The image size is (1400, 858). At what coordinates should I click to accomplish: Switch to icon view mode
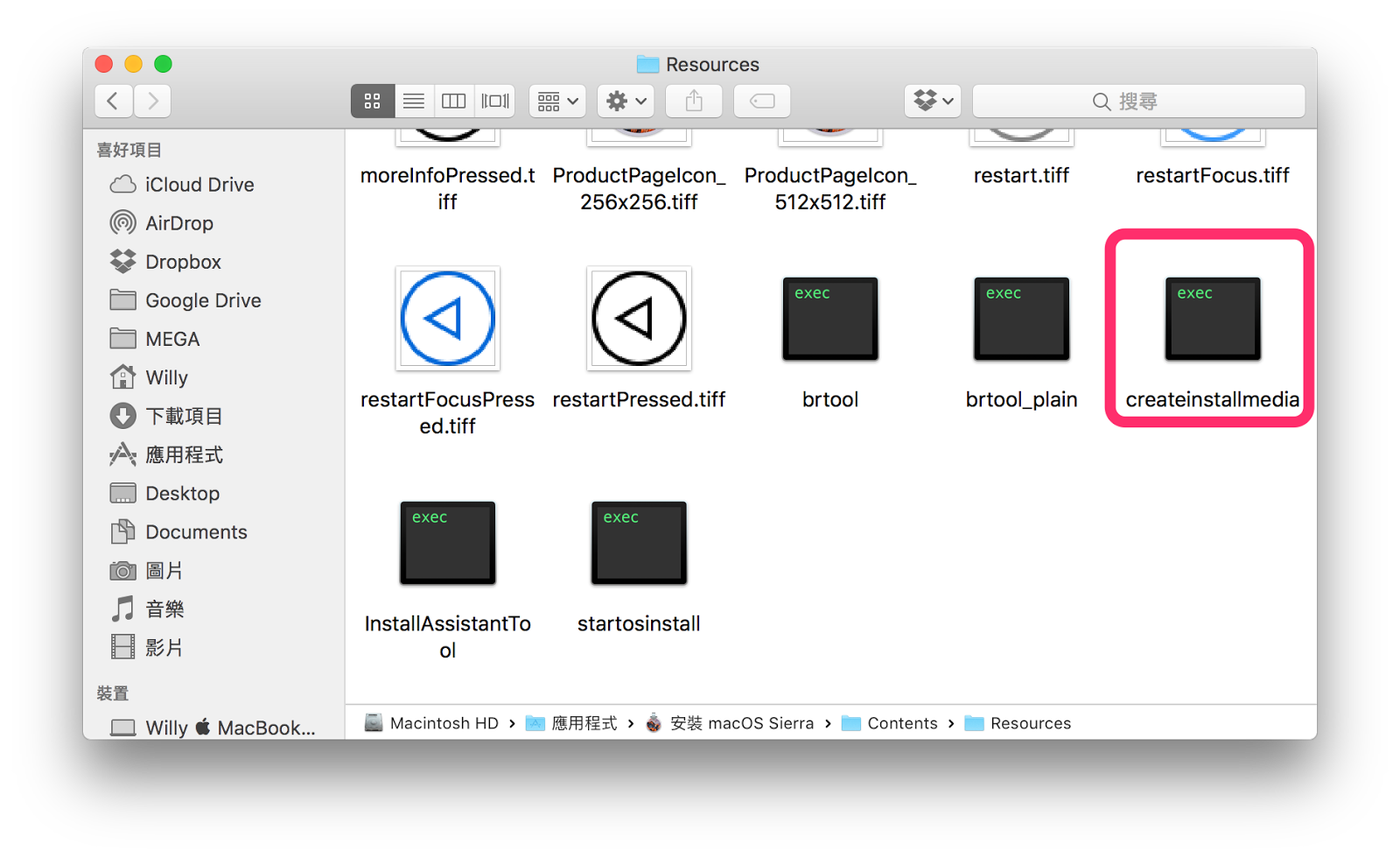click(372, 102)
